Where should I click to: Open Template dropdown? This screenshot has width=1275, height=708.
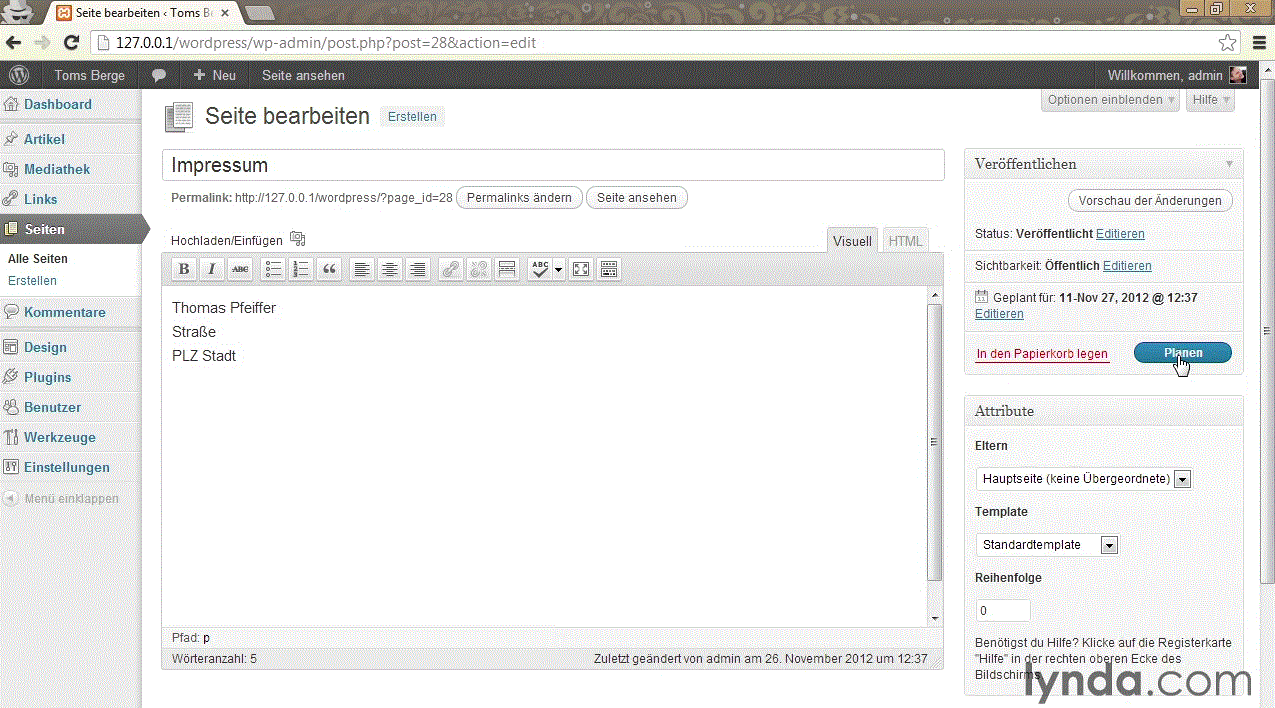point(1046,545)
